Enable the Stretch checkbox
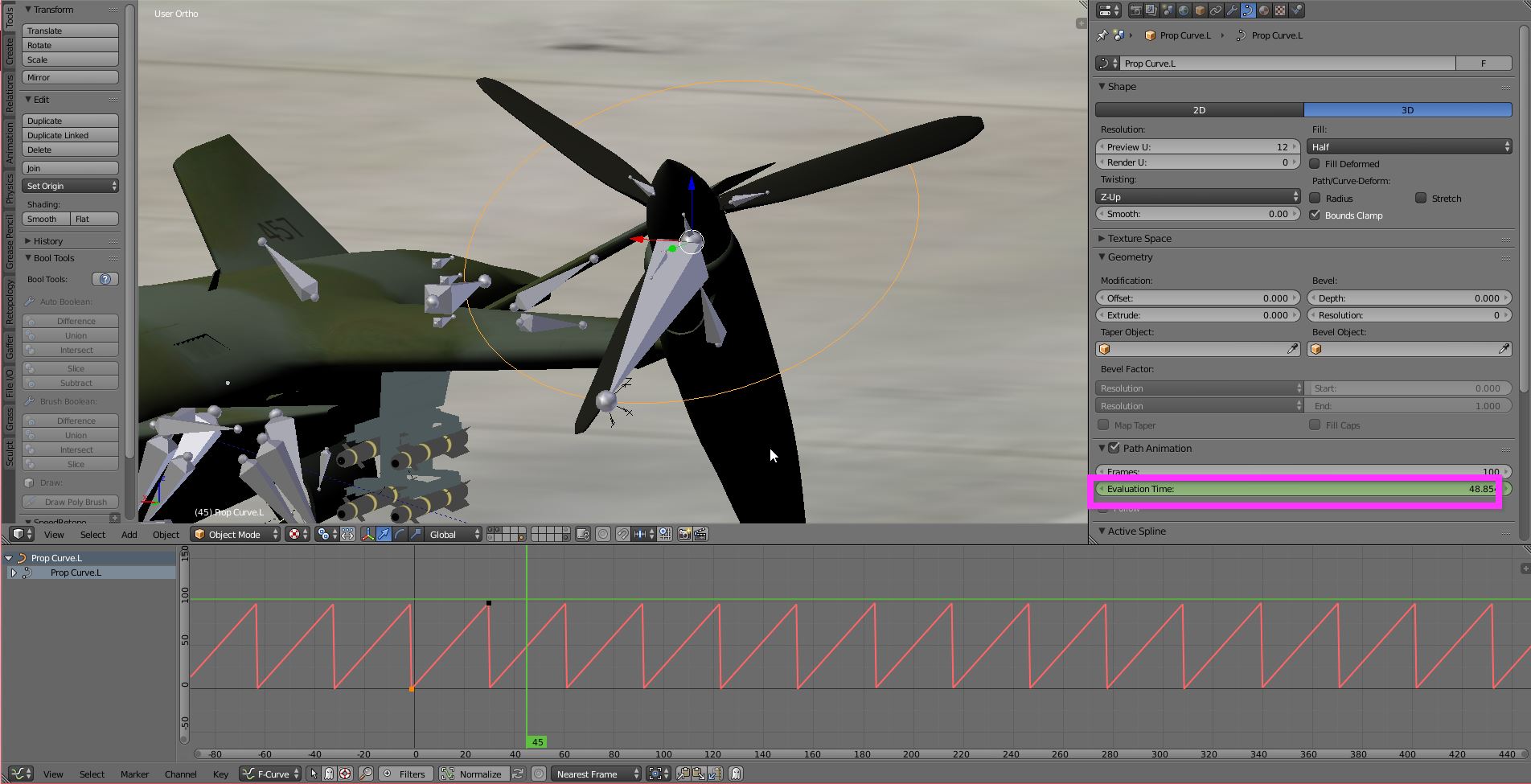 [x=1421, y=198]
